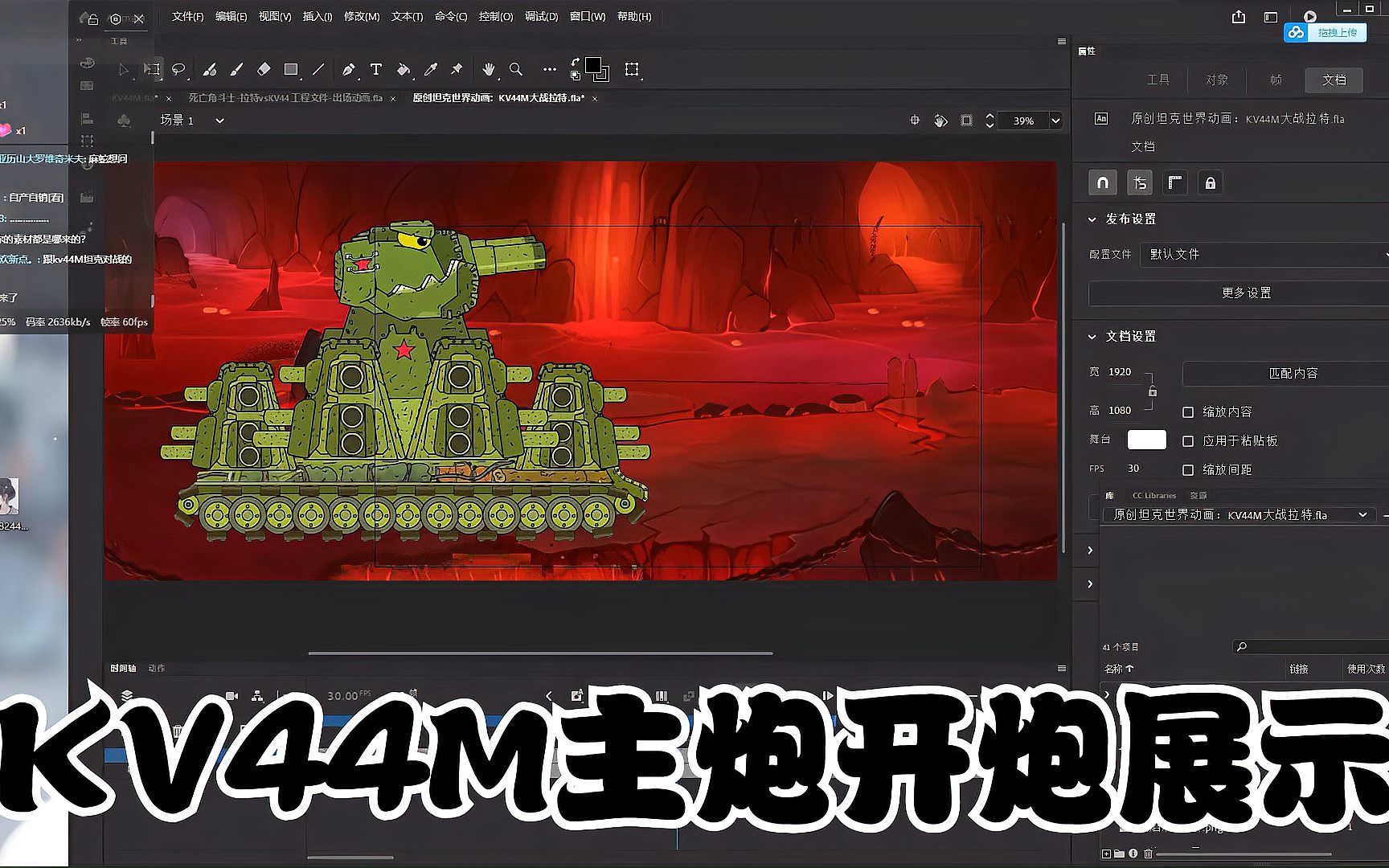The image size is (1389, 868).
Task: Select the Line tool
Action: pyautogui.click(x=318, y=69)
